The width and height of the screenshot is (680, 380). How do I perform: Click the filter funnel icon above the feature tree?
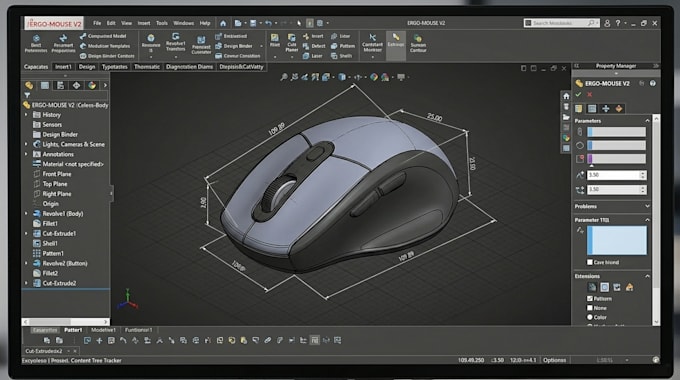[x=27, y=95]
